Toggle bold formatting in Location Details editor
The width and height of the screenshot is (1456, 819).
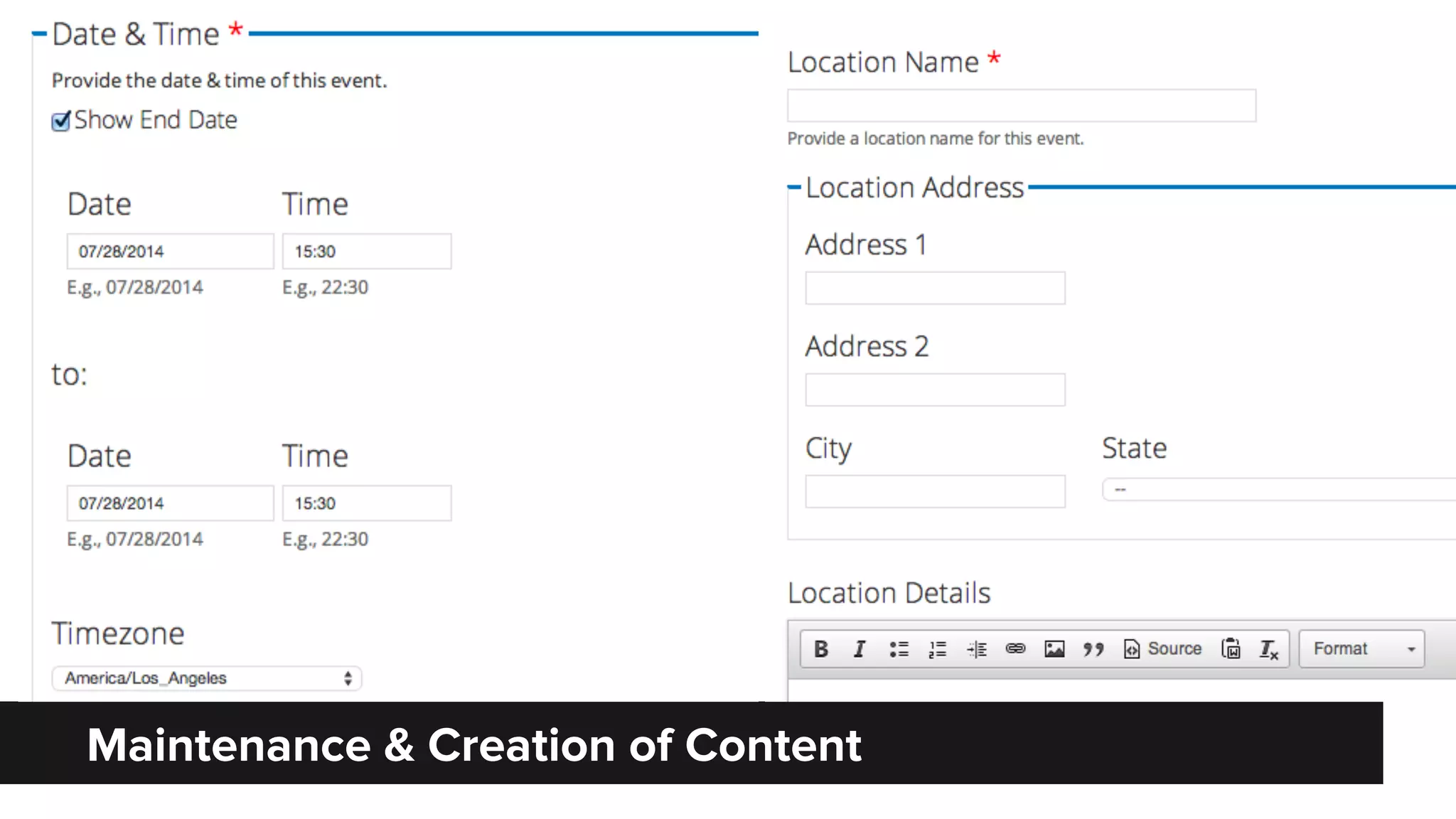point(820,649)
